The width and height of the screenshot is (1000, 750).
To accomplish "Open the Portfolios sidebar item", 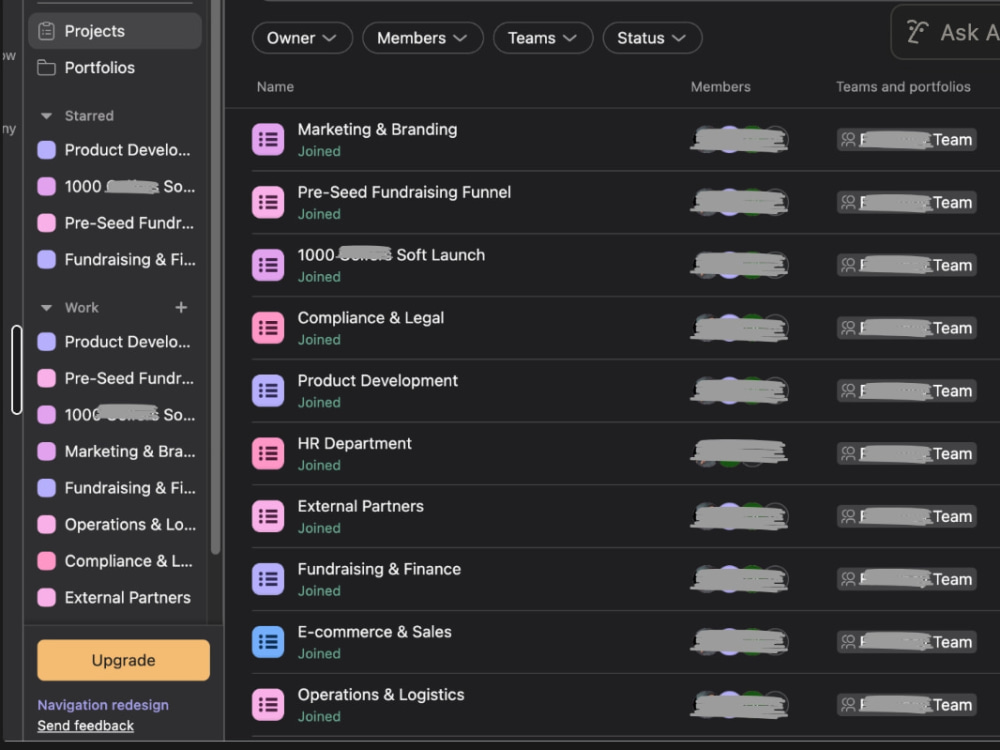I will point(115,68).
